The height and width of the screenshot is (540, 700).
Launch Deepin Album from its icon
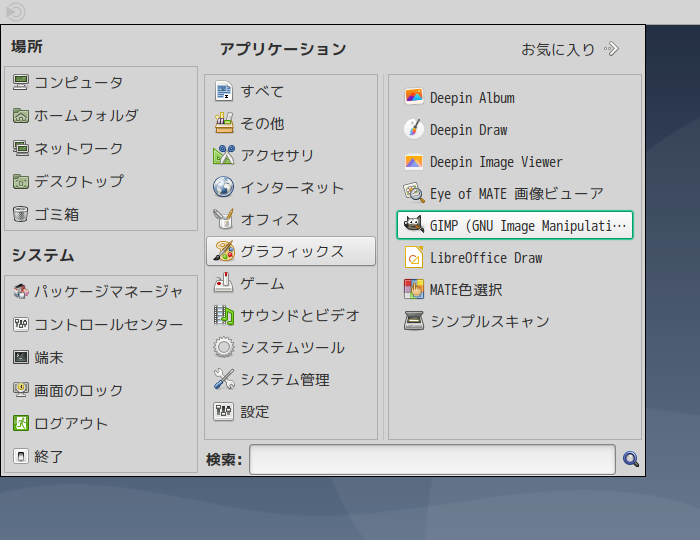pyautogui.click(x=414, y=97)
